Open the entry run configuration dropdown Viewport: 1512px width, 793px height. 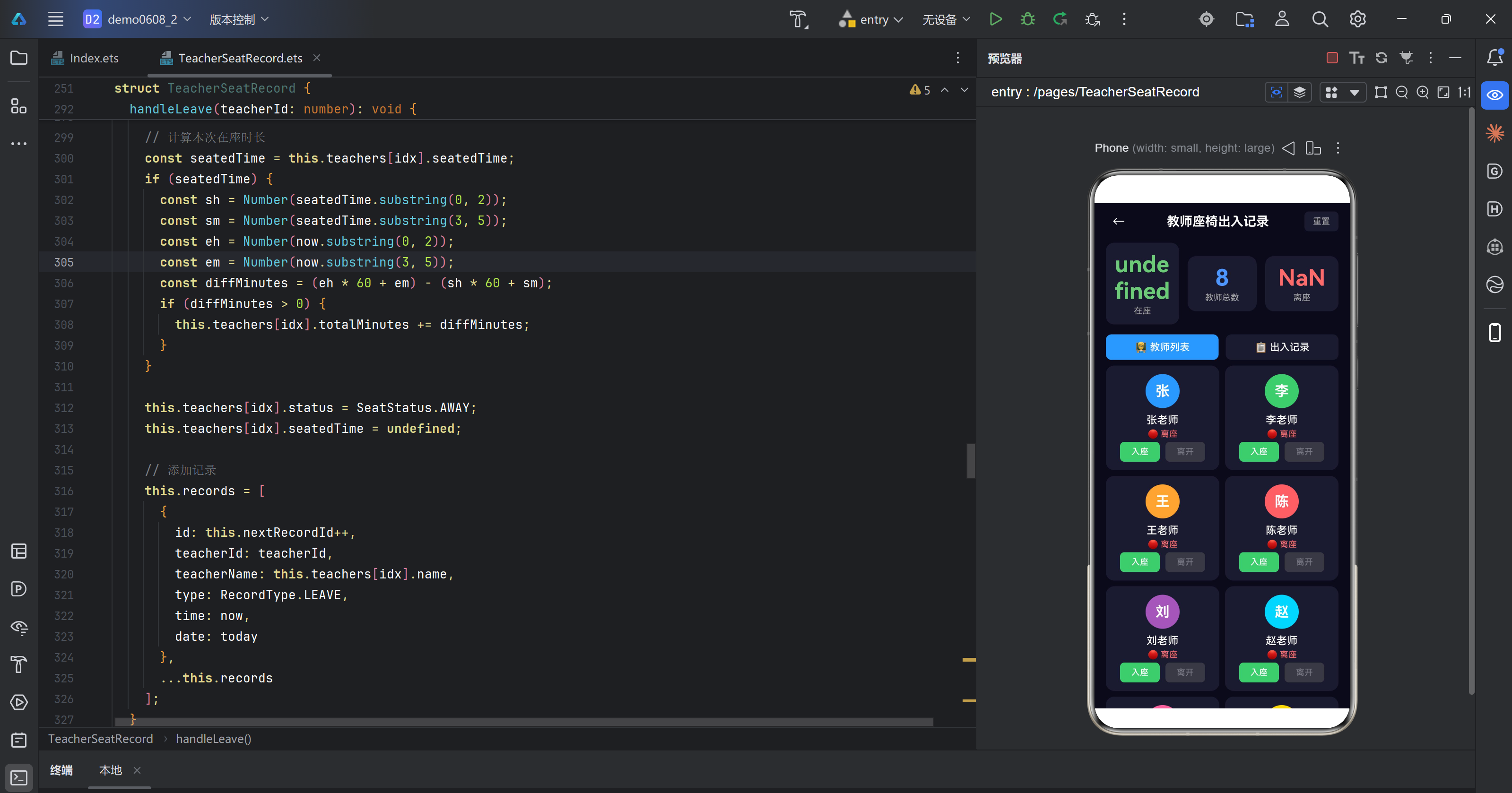(x=870, y=19)
